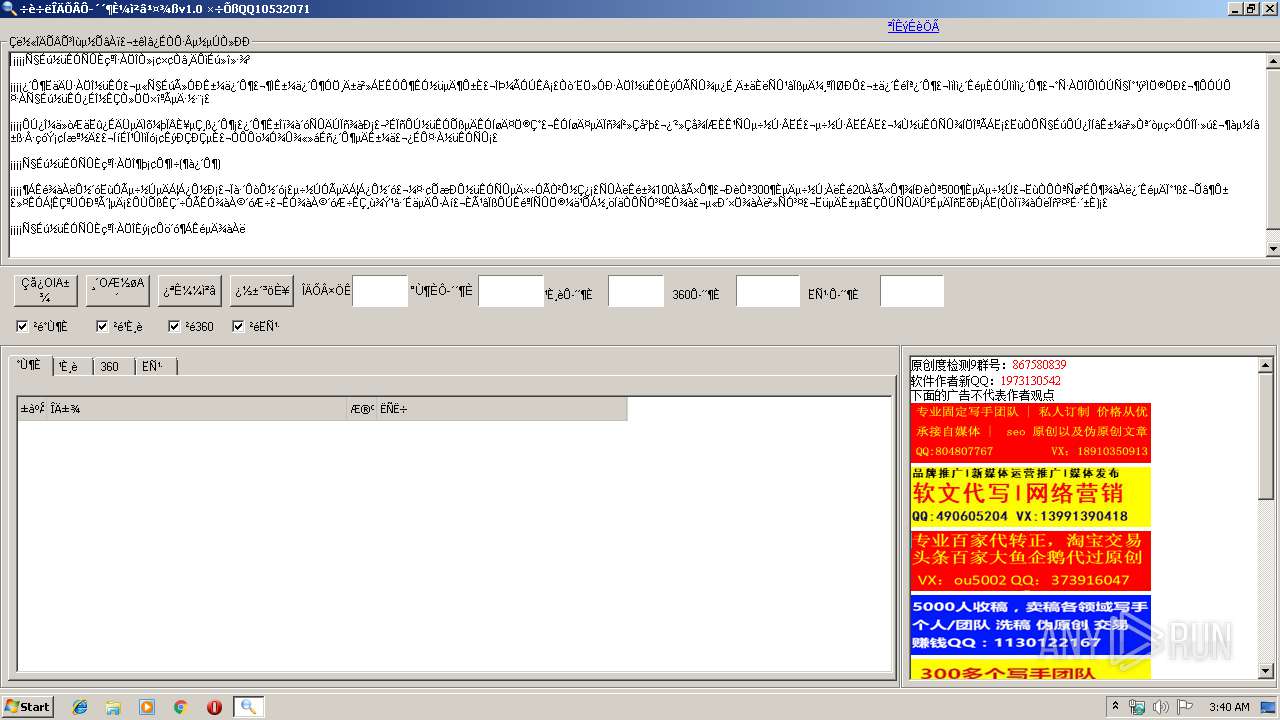The width and height of the screenshot is (1280, 720).
Task: Click the ad panel scrollbar thumb
Action: (x=1266, y=437)
